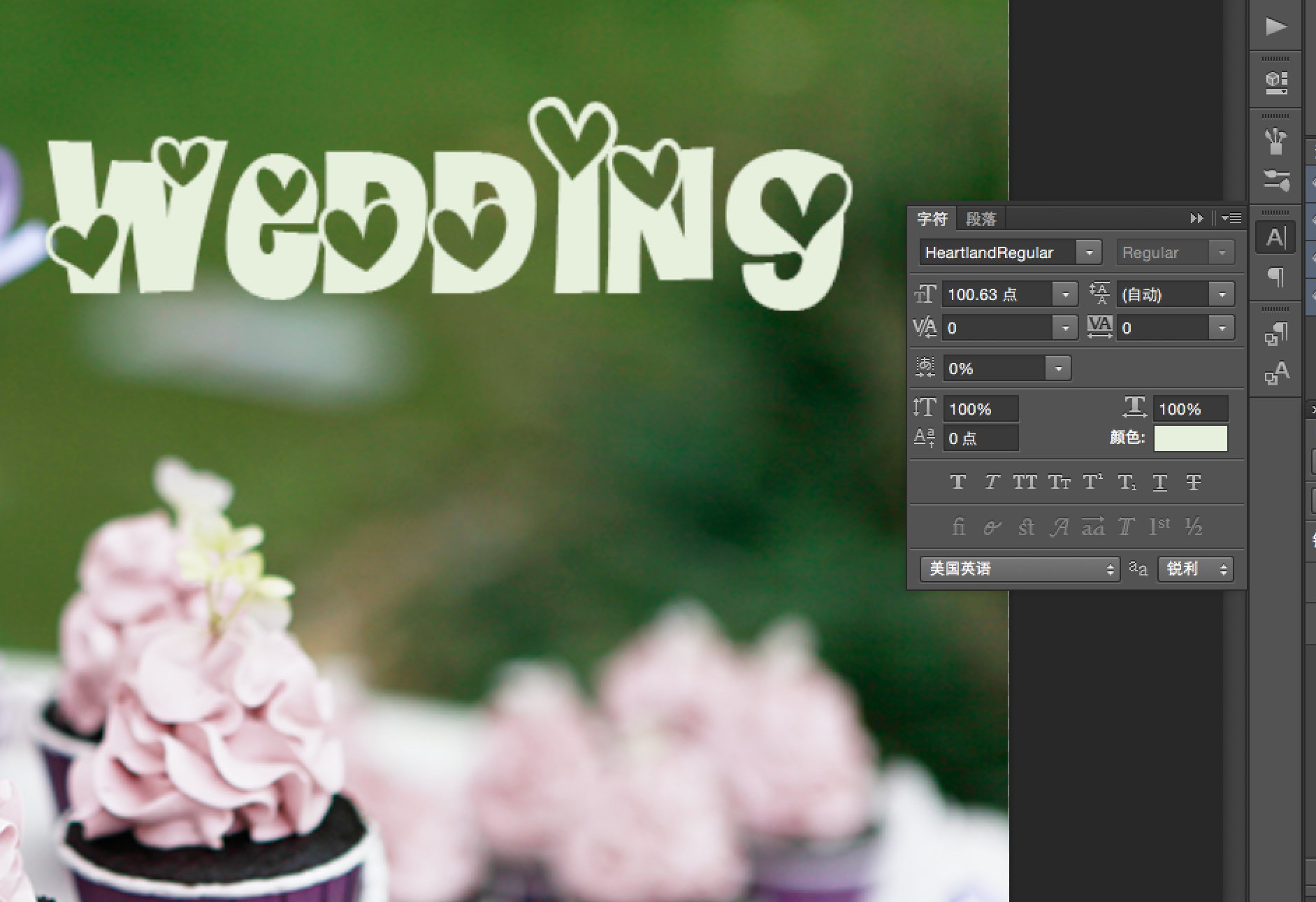Click the vertical scale 100% field
This screenshot has height=902, width=1316.
[x=981, y=408]
